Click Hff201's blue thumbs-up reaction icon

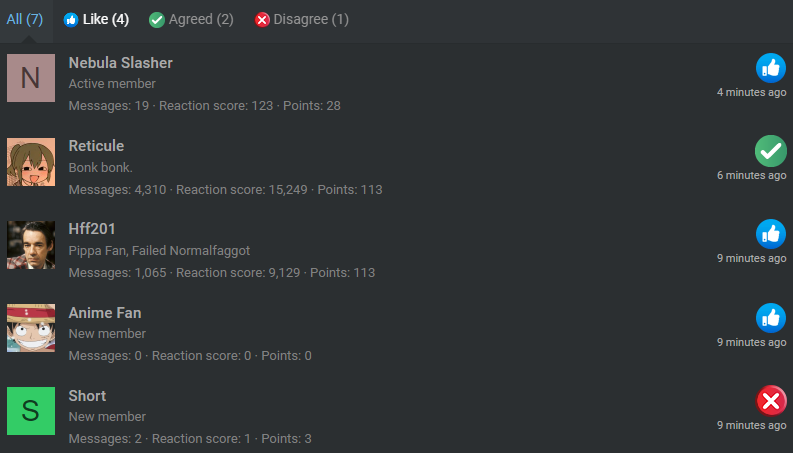pyautogui.click(x=771, y=234)
